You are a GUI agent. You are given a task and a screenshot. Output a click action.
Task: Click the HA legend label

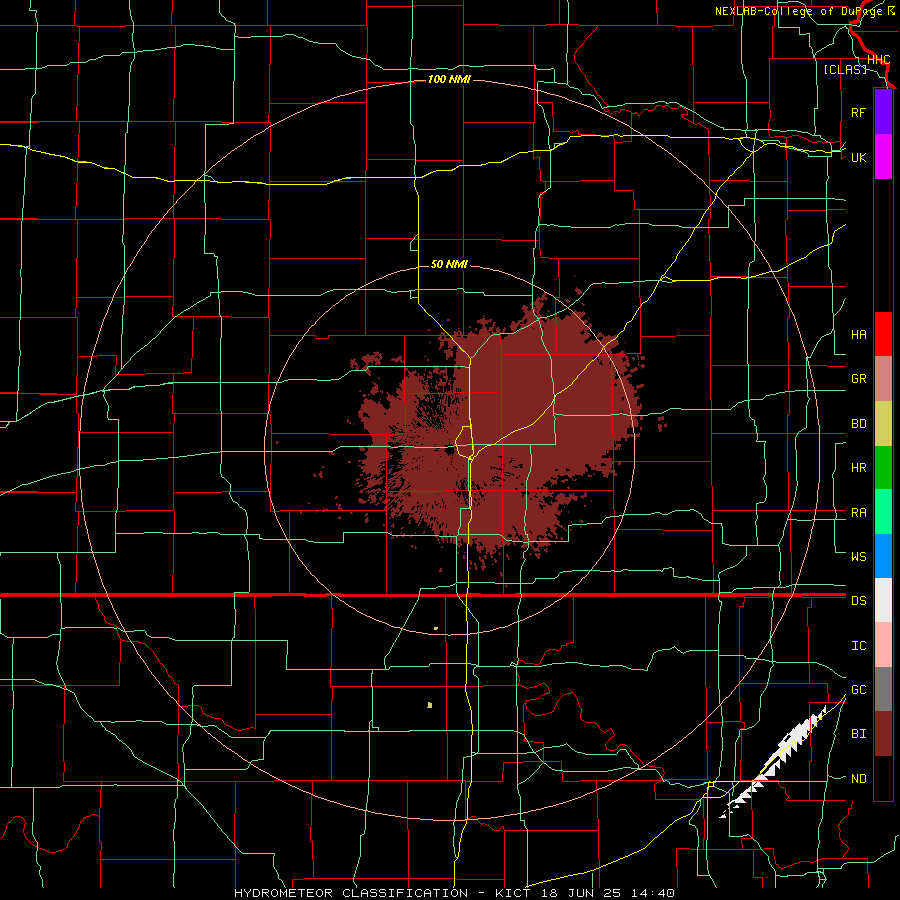[858, 334]
